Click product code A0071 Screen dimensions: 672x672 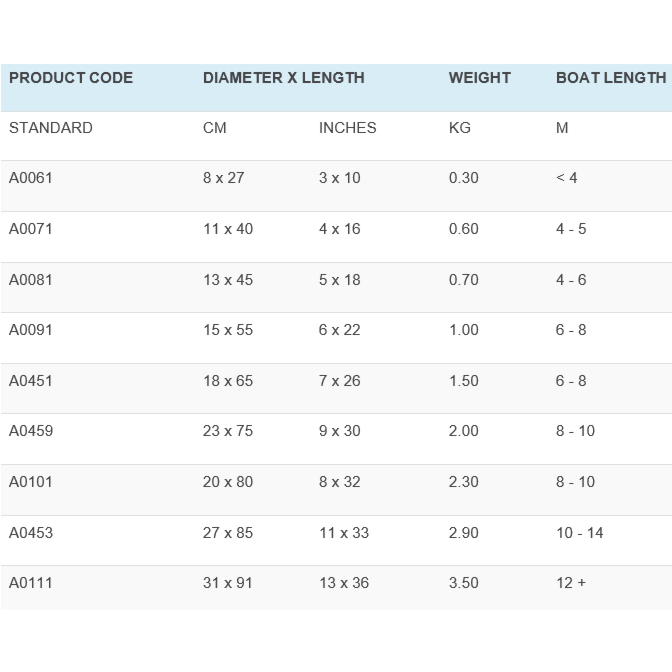(31, 229)
